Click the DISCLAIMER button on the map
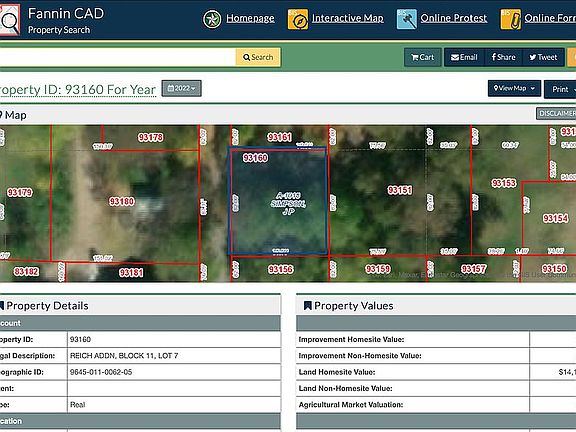576x432 pixels. tap(556, 114)
